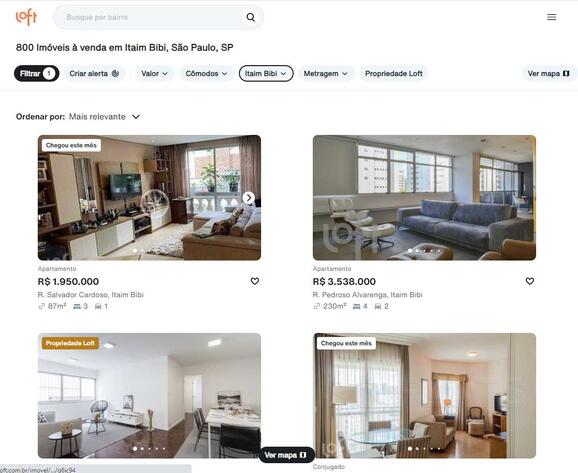Click the Loft logo
578x473 pixels.
[x=27, y=17]
